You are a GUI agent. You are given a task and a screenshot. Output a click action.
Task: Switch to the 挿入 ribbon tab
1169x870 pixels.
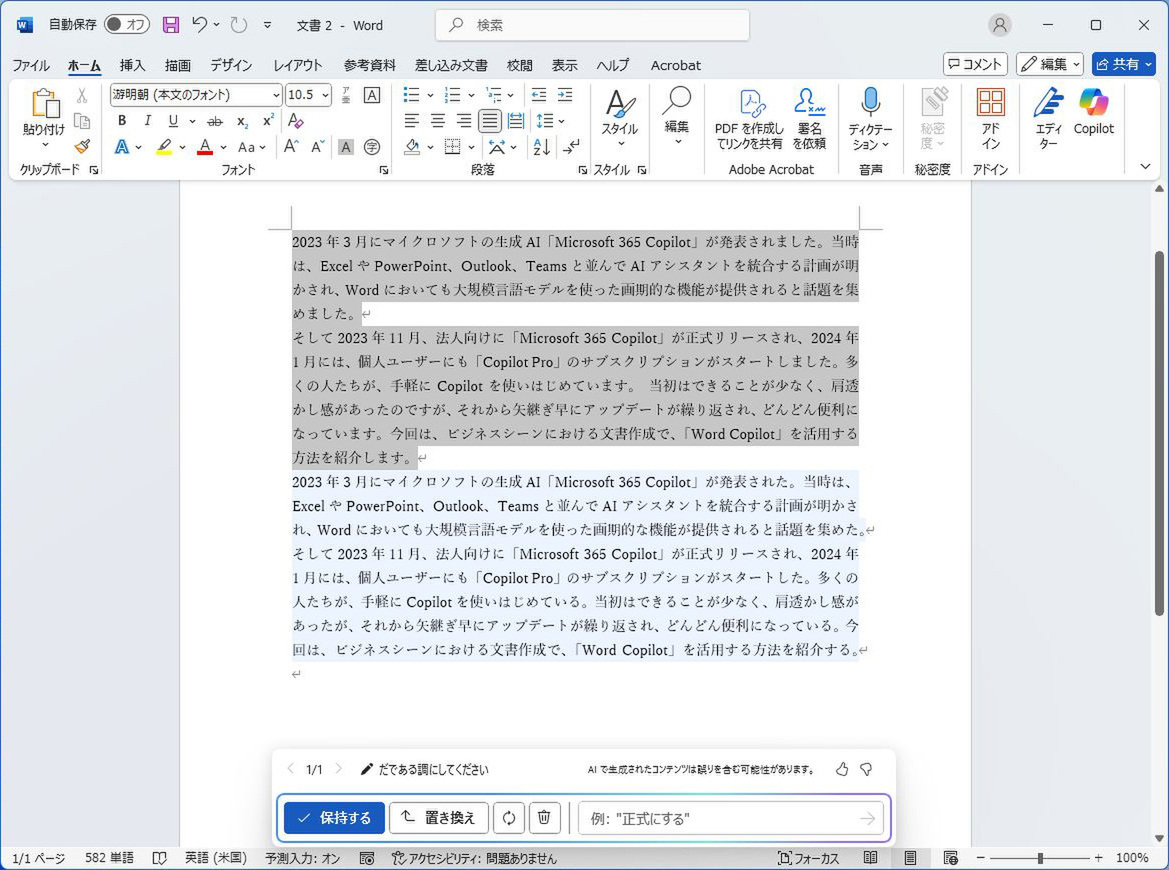132,65
